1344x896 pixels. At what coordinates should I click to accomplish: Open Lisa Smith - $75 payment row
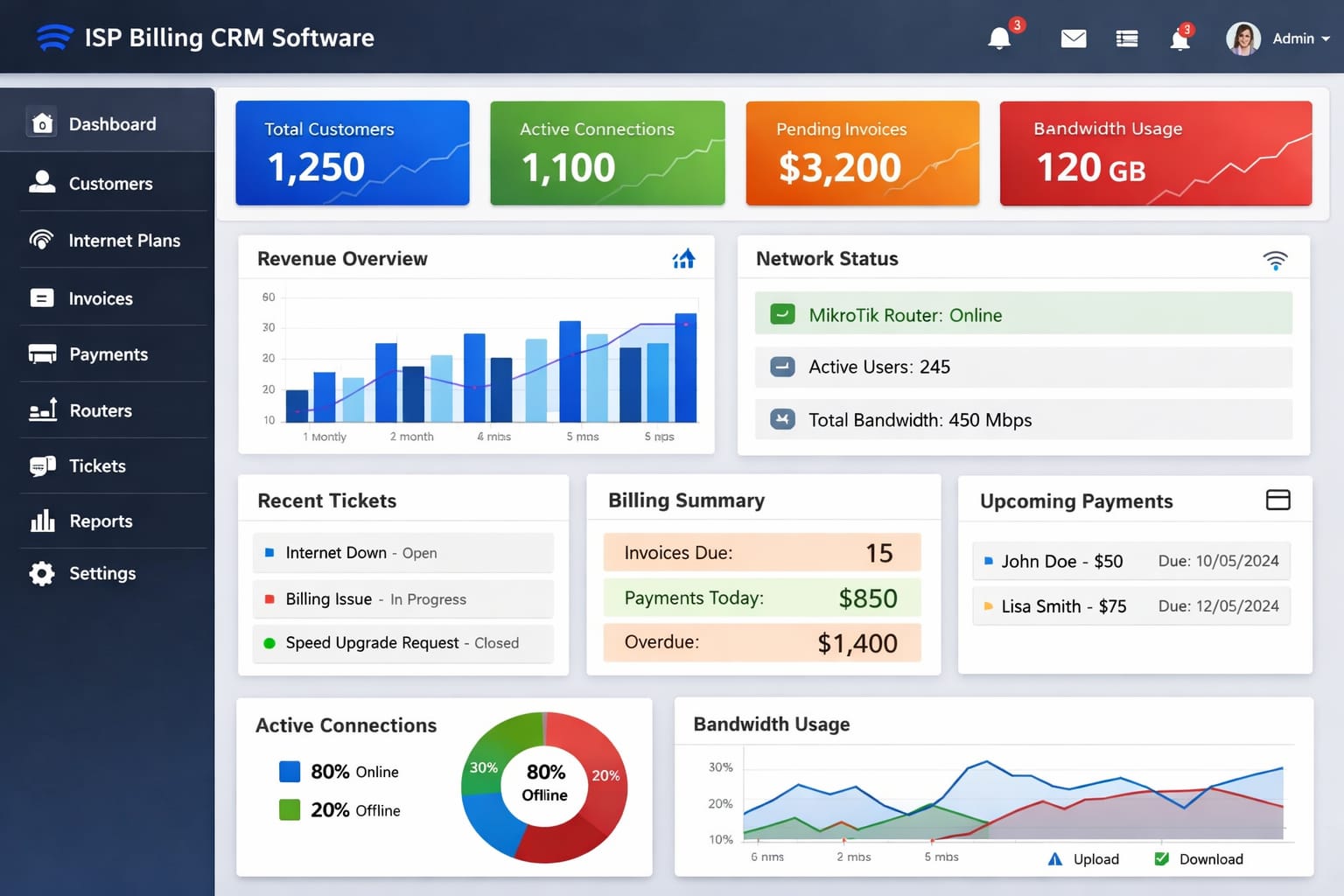point(1131,606)
